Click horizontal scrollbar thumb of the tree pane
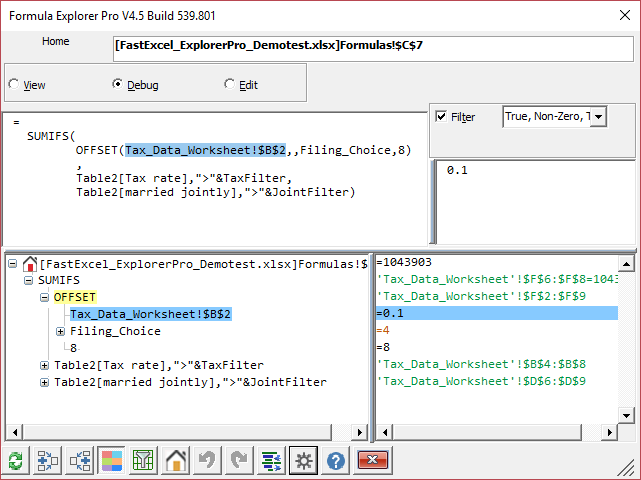641x480 pixels. tap(177, 432)
